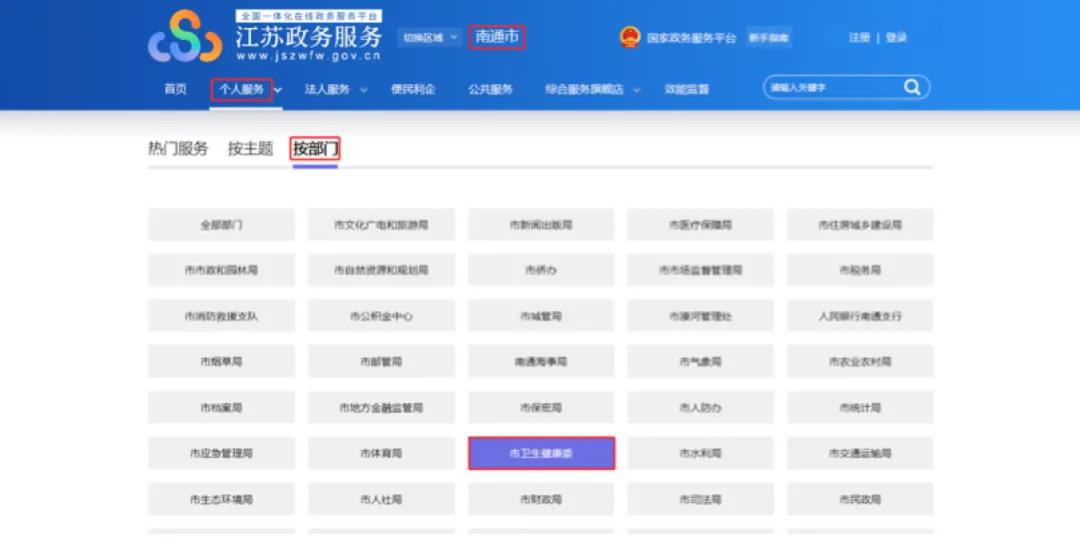This screenshot has width=1080, height=550.
Task: Choose the 全部部门 department button
Action: tap(221, 225)
